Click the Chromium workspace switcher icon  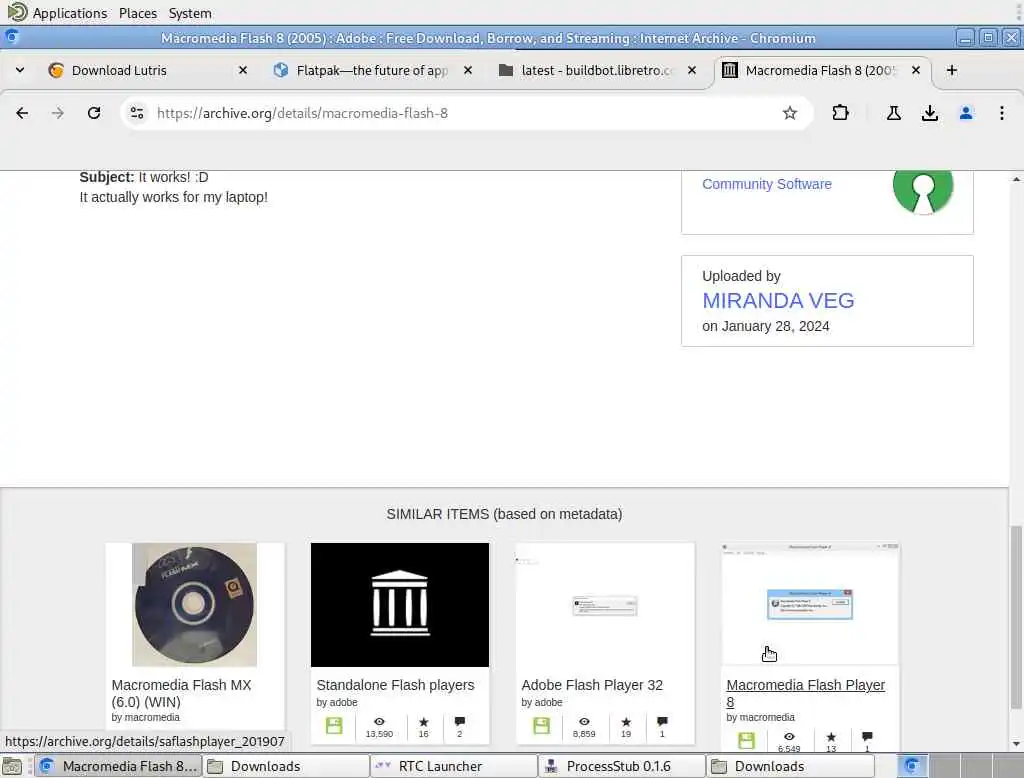tap(912, 766)
